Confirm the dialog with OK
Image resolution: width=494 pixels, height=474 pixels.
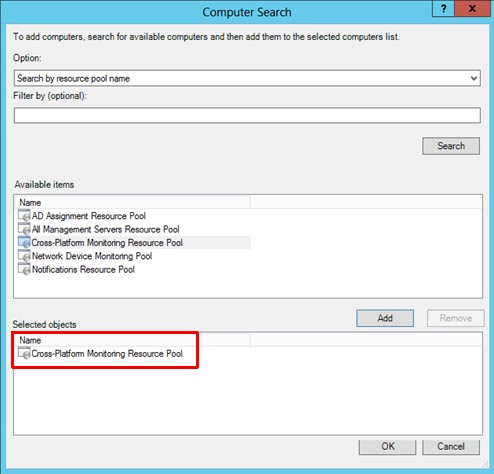pyautogui.click(x=388, y=447)
